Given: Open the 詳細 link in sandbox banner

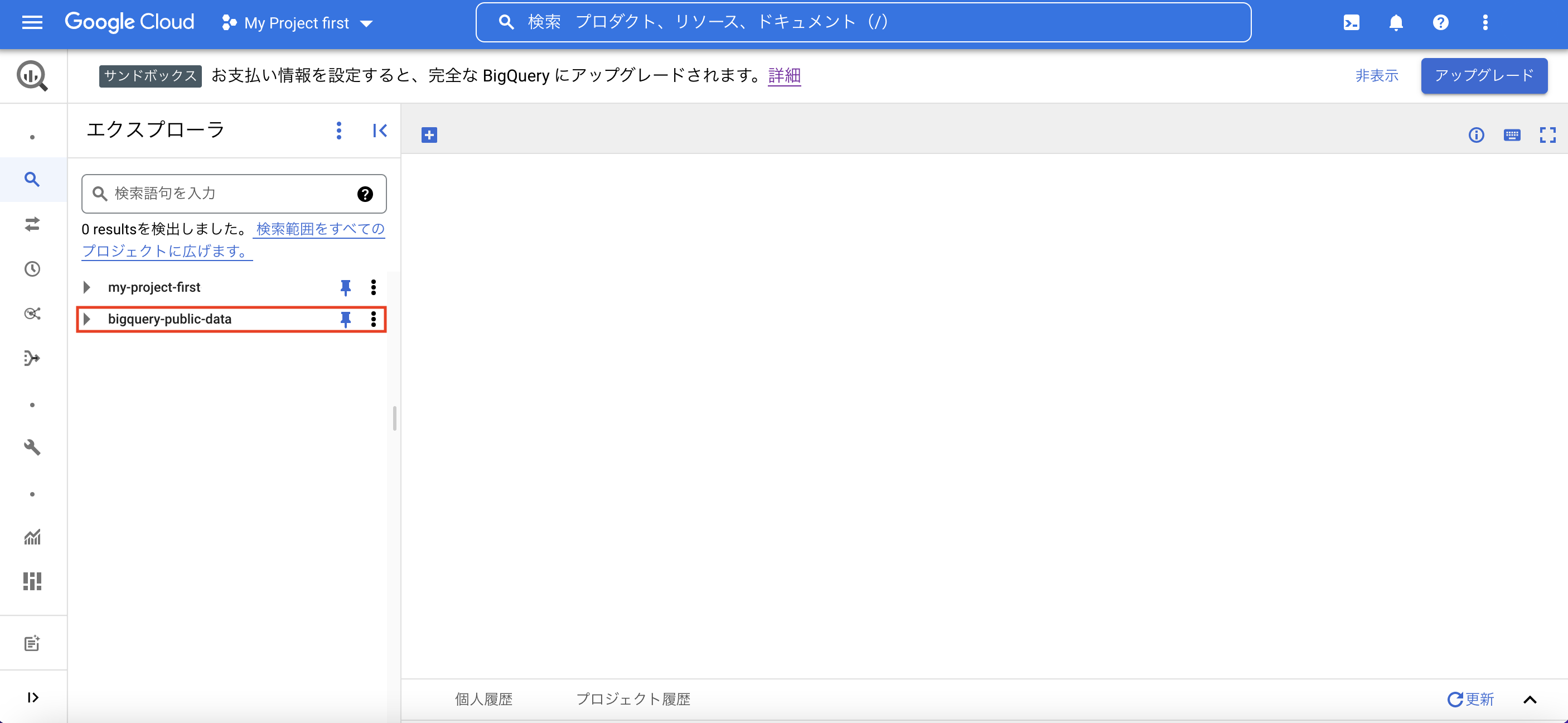Looking at the screenshot, I should coord(784,75).
